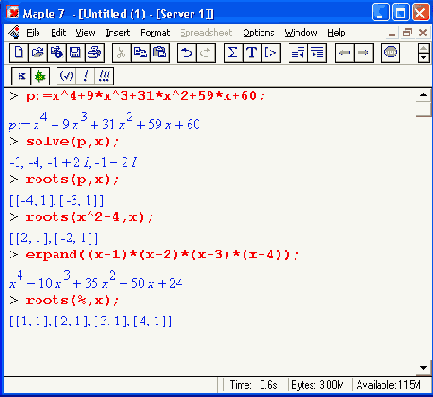This screenshot has width=433, height=397.
Task: Toggle the x standard math notation button
Action: (21, 76)
